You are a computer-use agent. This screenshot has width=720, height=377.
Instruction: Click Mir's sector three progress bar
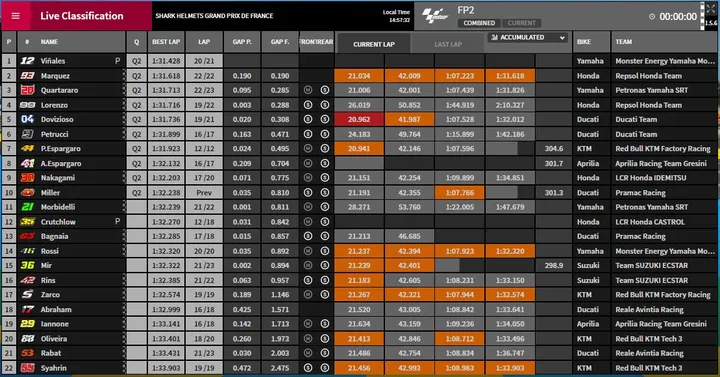click(459, 265)
